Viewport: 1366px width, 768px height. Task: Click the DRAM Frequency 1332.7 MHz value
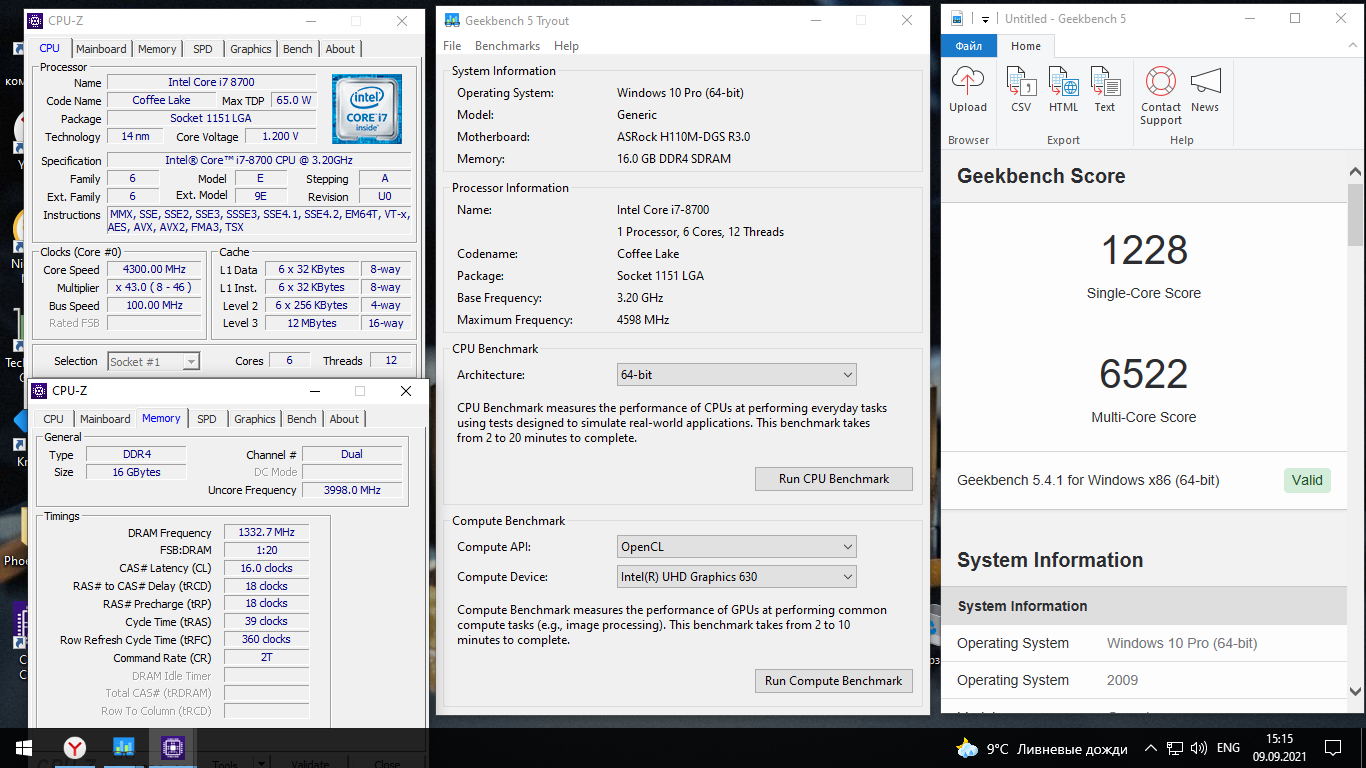[265, 533]
